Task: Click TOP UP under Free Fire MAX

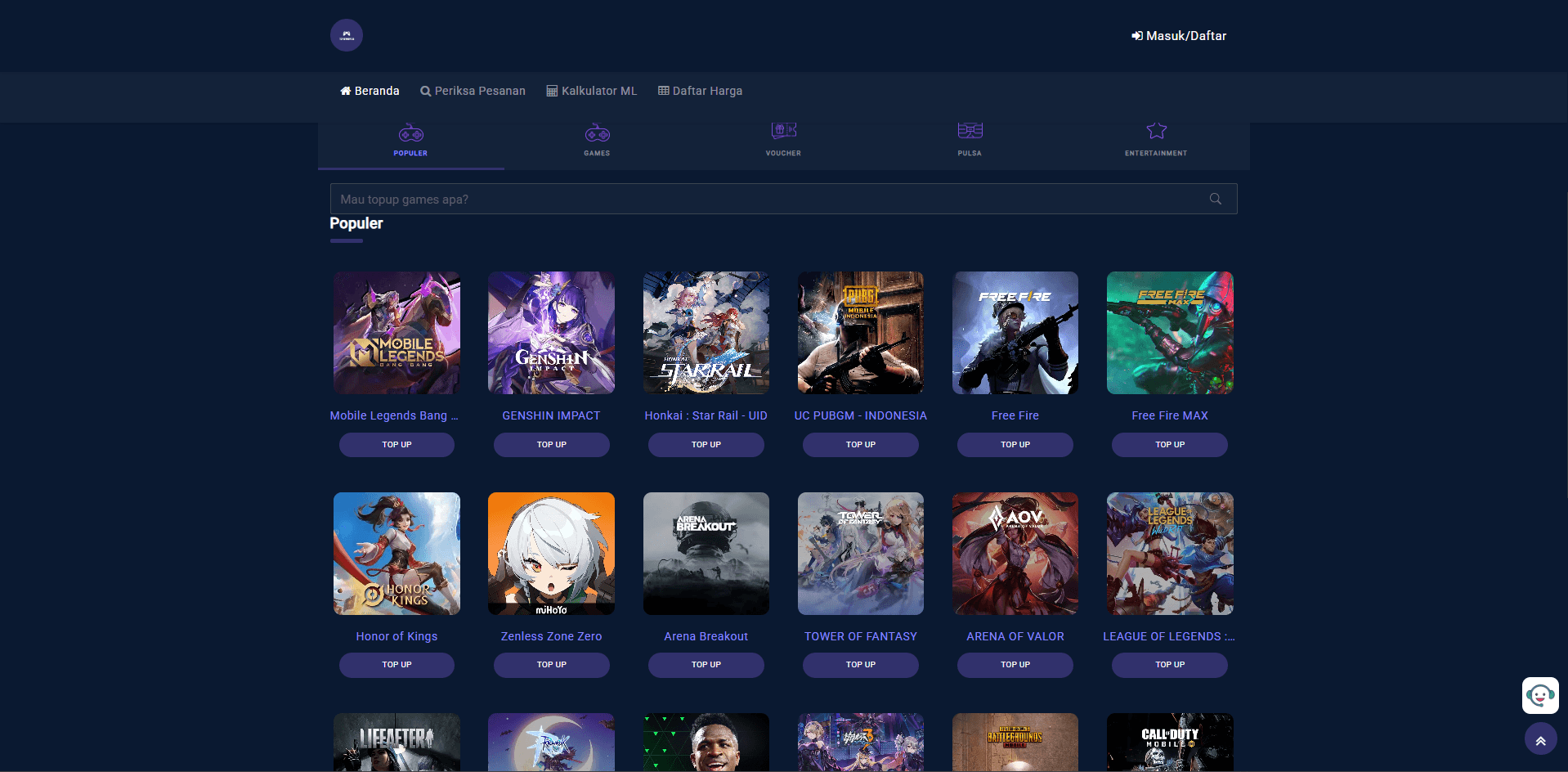Action: tap(1170, 445)
